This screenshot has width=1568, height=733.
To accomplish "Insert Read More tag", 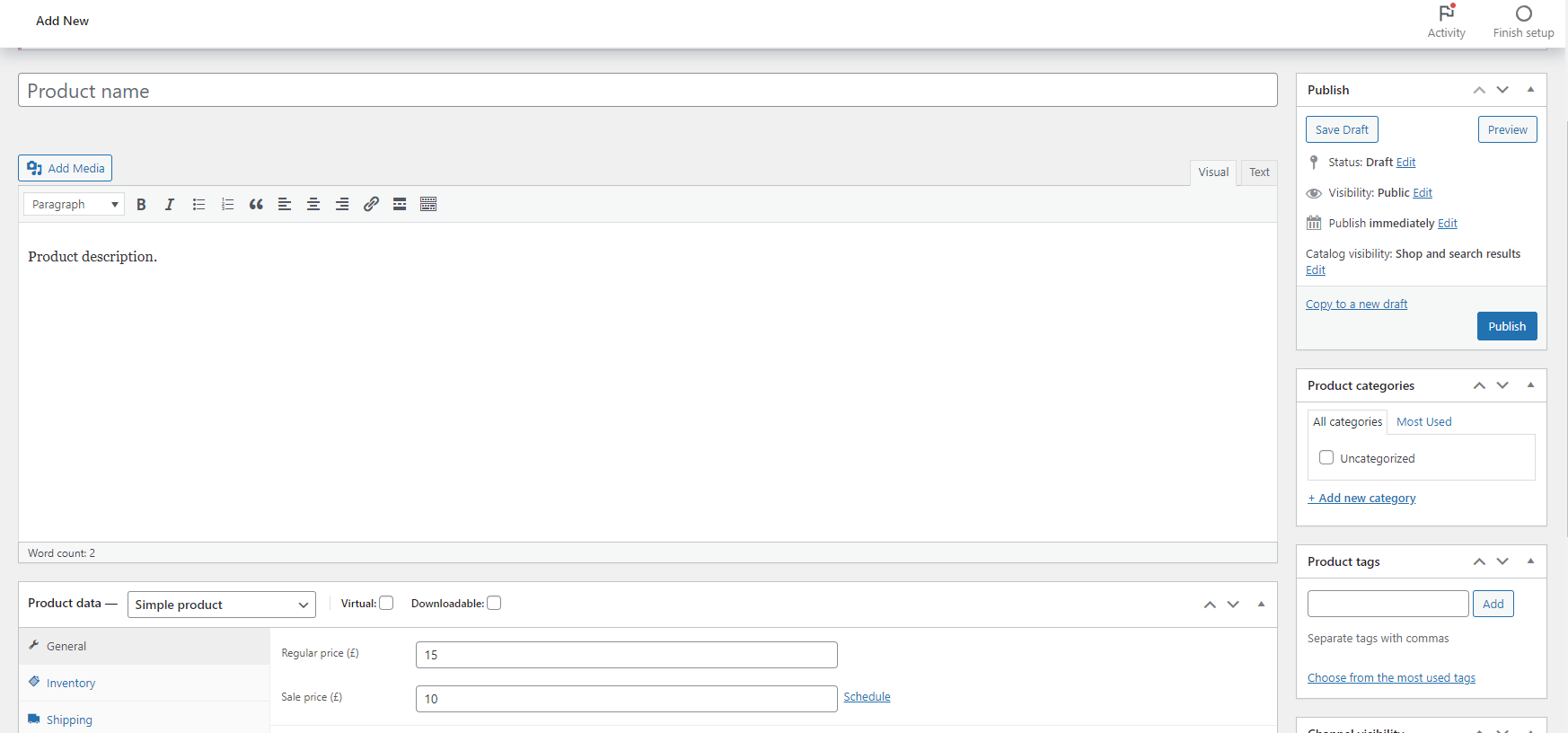I will [x=400, y=205].
